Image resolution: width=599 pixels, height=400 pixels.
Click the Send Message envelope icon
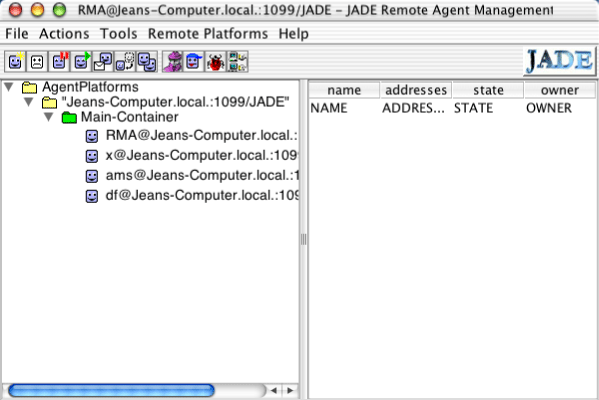103,61
